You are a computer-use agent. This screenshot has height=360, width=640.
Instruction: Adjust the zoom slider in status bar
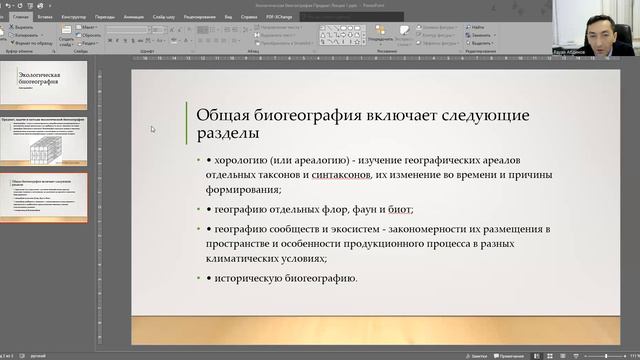[x=606, y=356]
